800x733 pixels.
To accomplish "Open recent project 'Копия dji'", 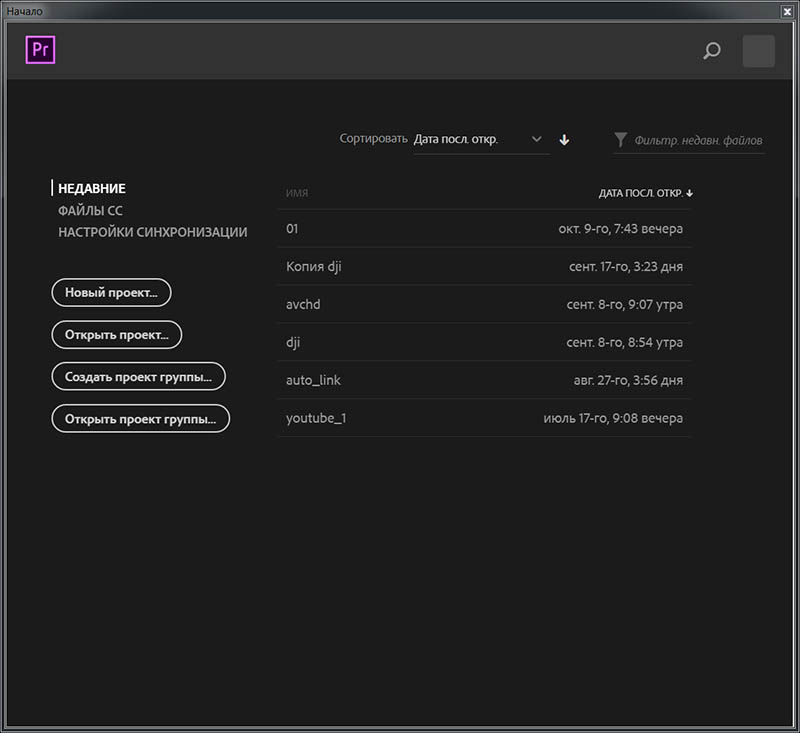I will coord(314,267).
